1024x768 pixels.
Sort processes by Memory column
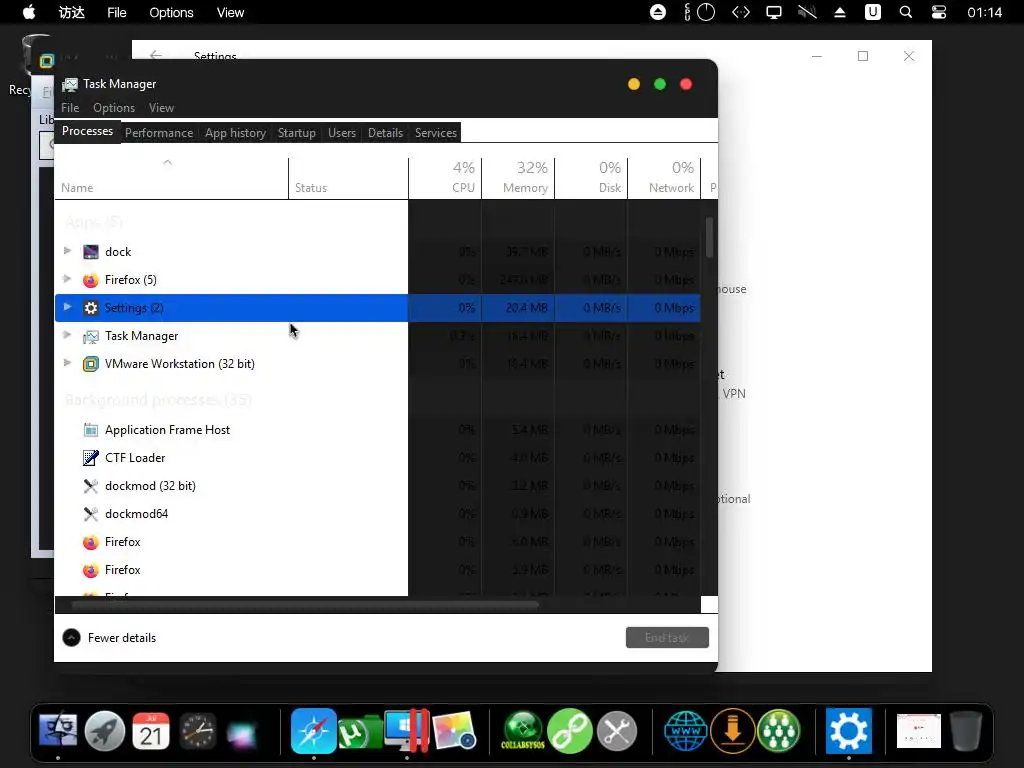point(518,178)
